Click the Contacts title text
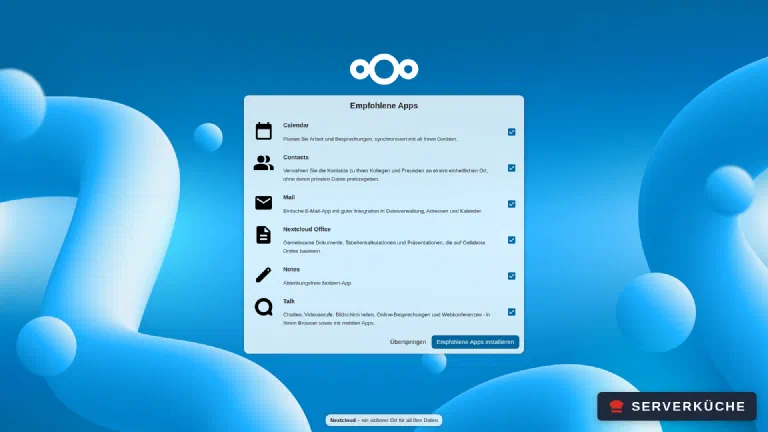 coord(296,157)
